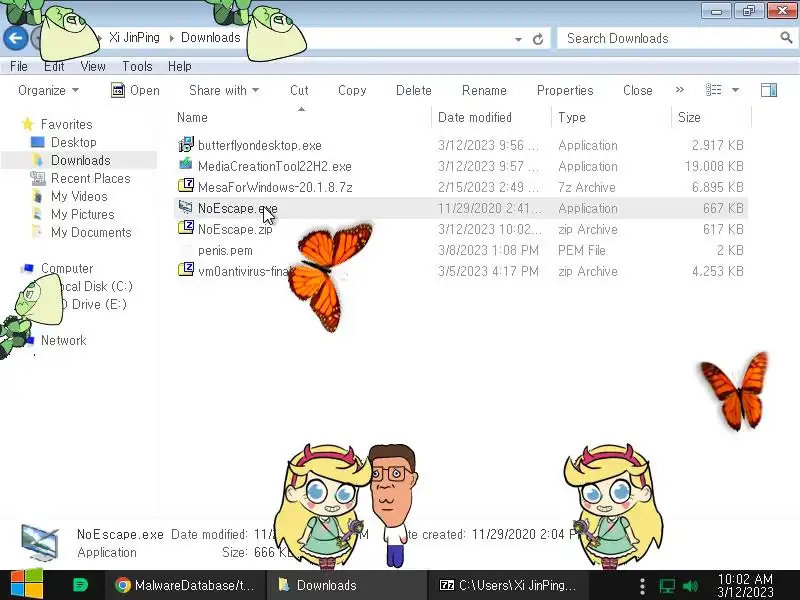Open the Tools menu
The height and width of the screenshot is (600, 800).
point(137,66)
